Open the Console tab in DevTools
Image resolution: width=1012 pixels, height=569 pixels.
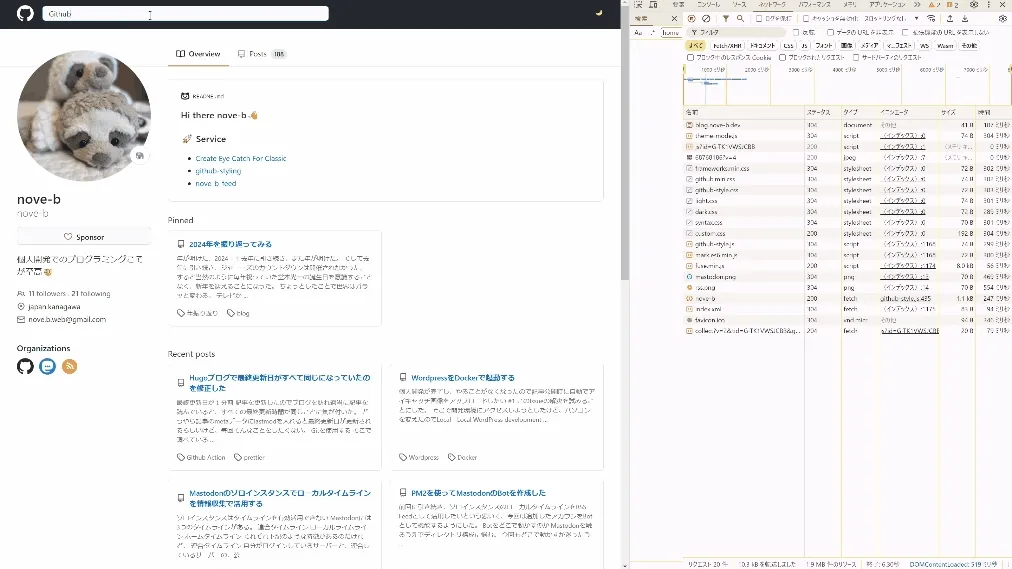point(707,5)
